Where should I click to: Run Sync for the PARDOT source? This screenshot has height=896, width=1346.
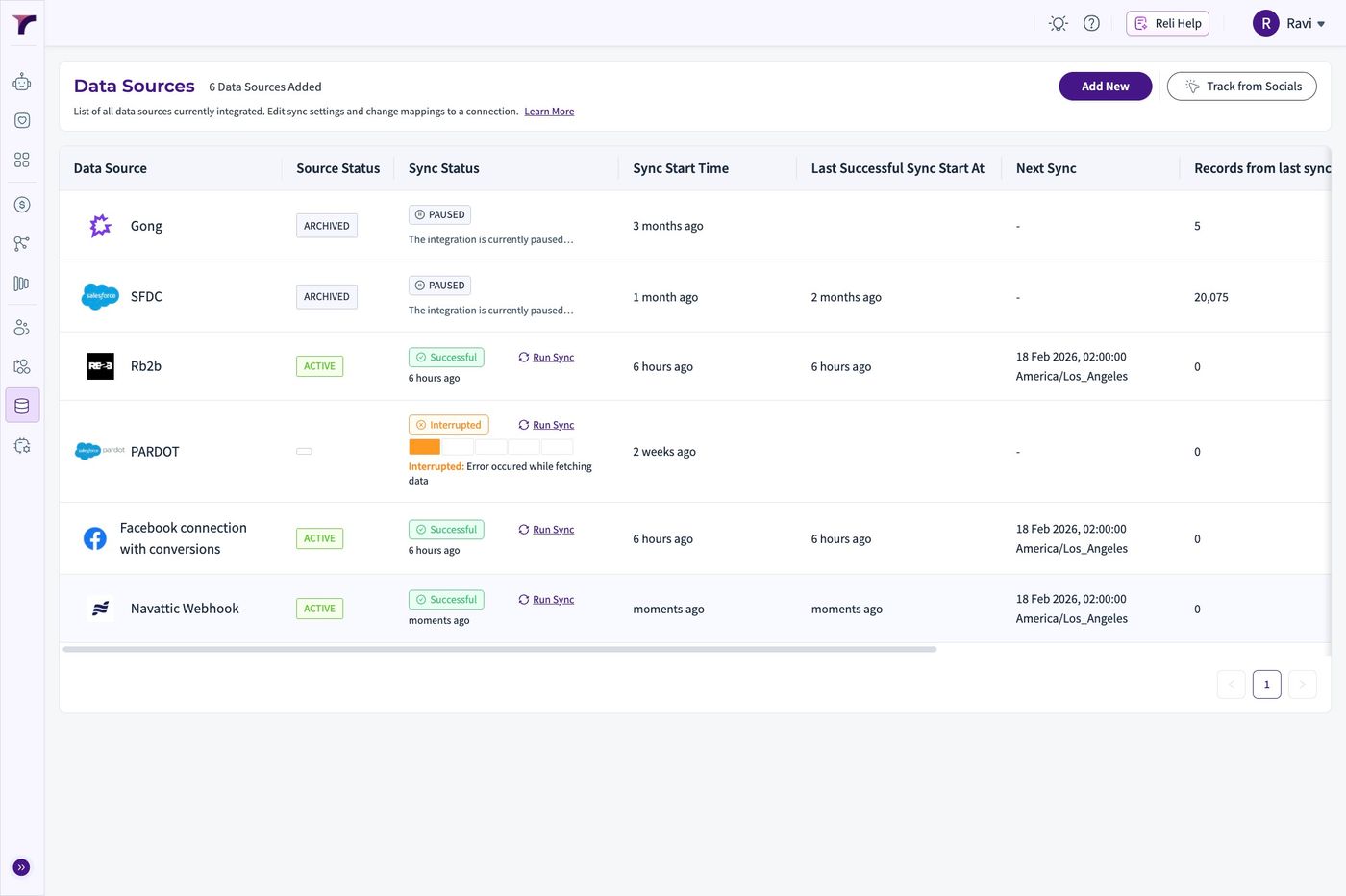[x=546, y=425]
